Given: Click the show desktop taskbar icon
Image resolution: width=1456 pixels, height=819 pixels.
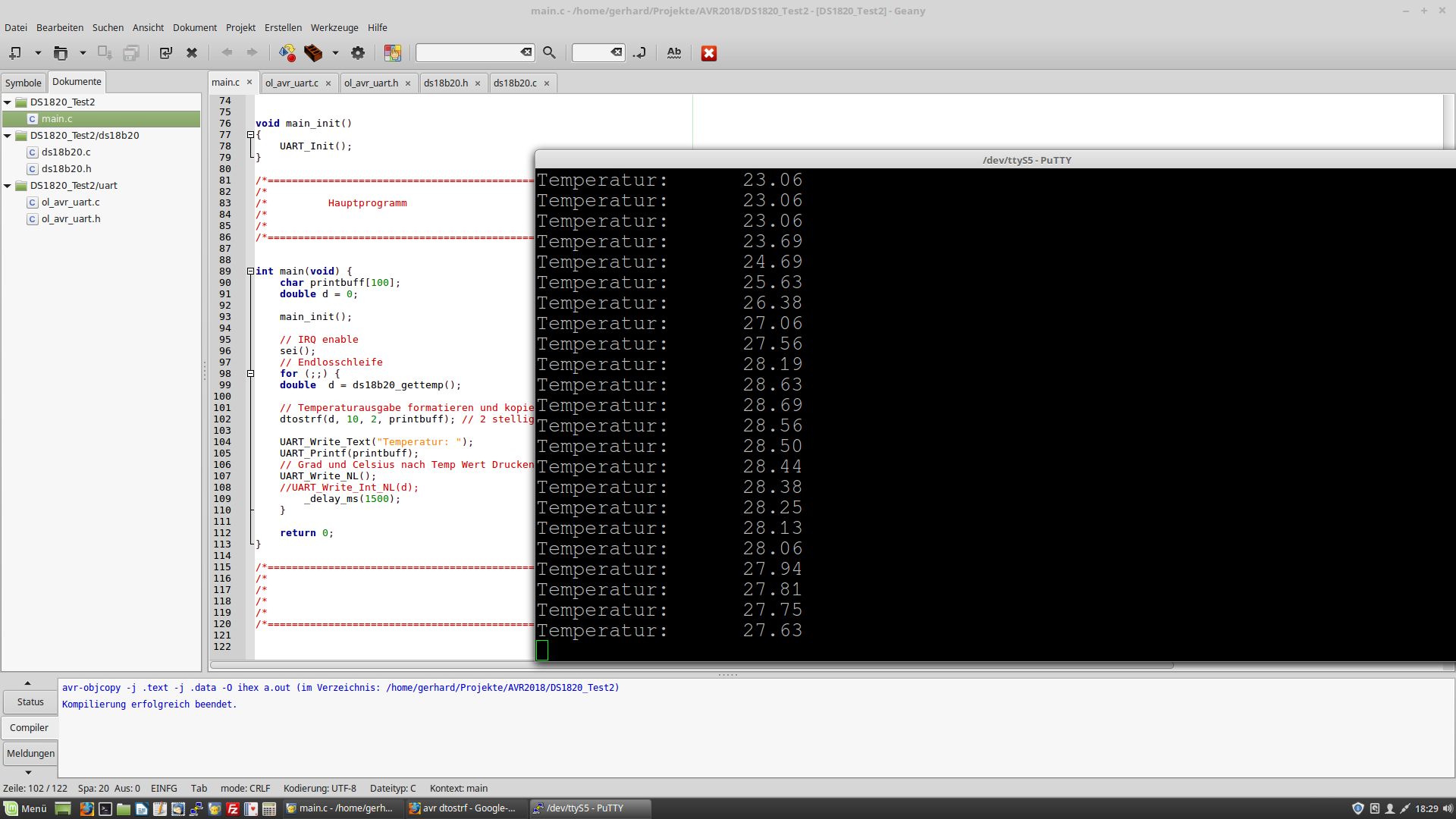Looking at the screenshot, I should pyautogui.click(x=64, y=809).
